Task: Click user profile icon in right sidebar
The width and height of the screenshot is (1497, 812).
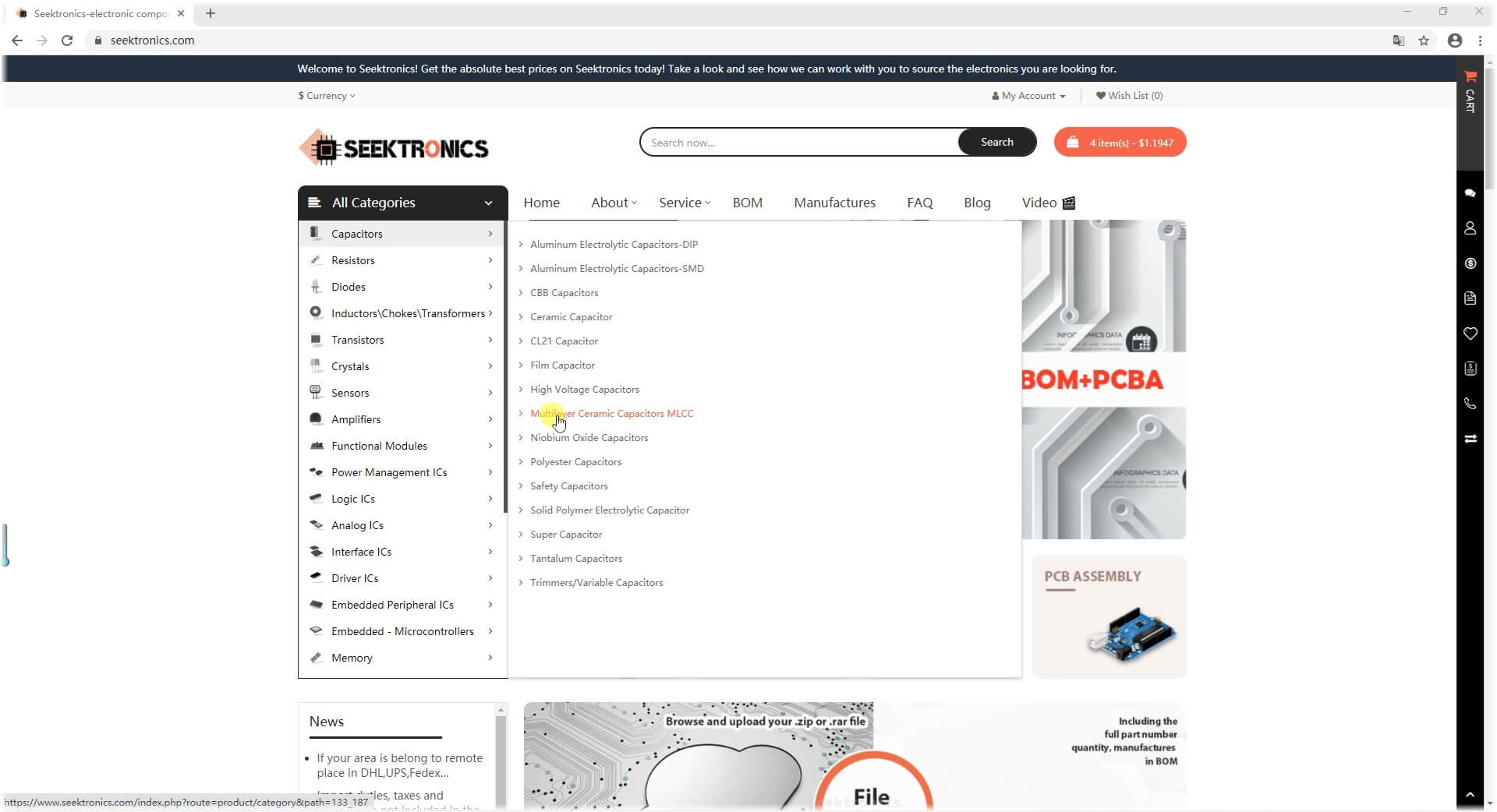Action: pos(1470,228)
